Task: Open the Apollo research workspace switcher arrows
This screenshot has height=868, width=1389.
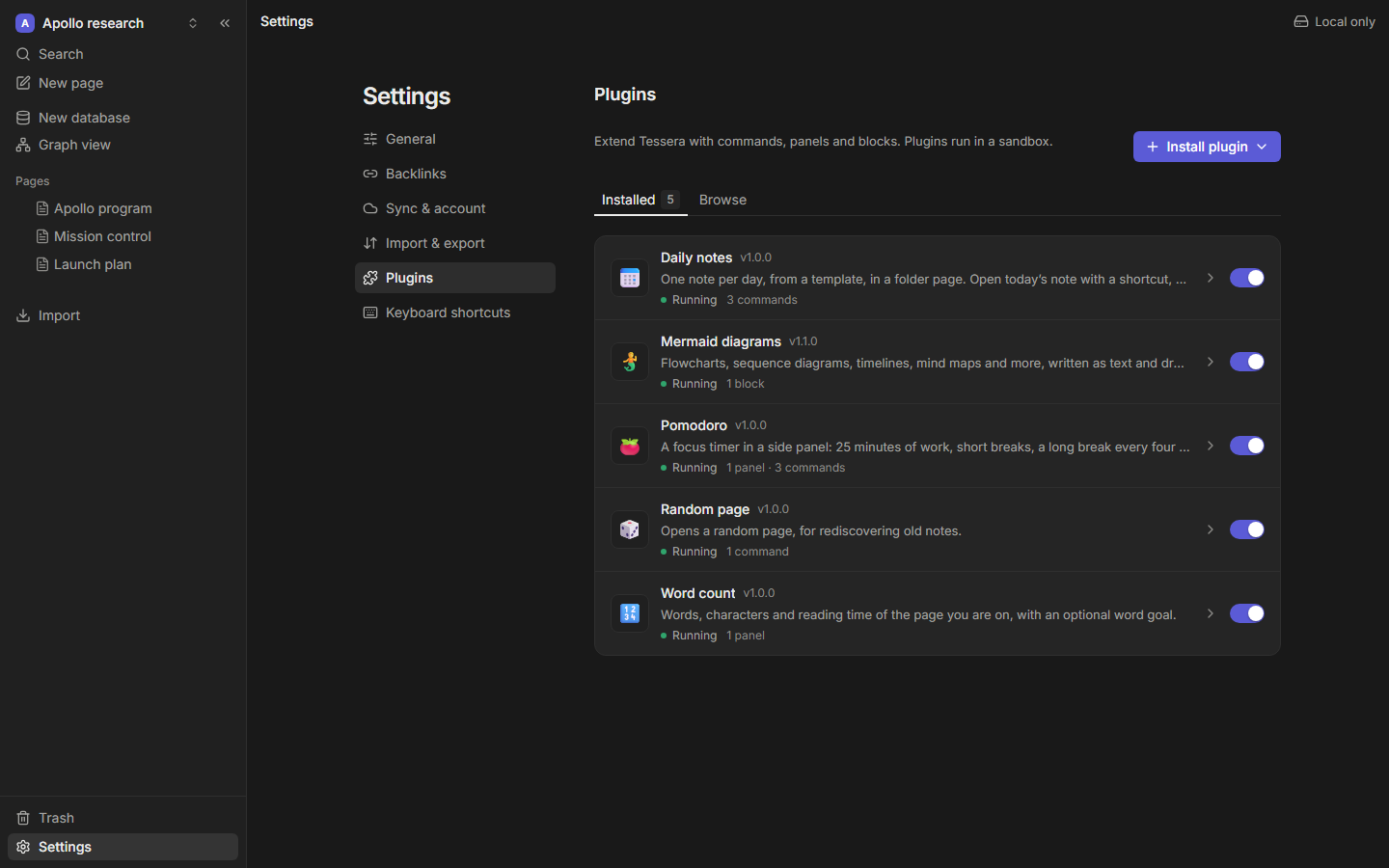Action: 193,23
